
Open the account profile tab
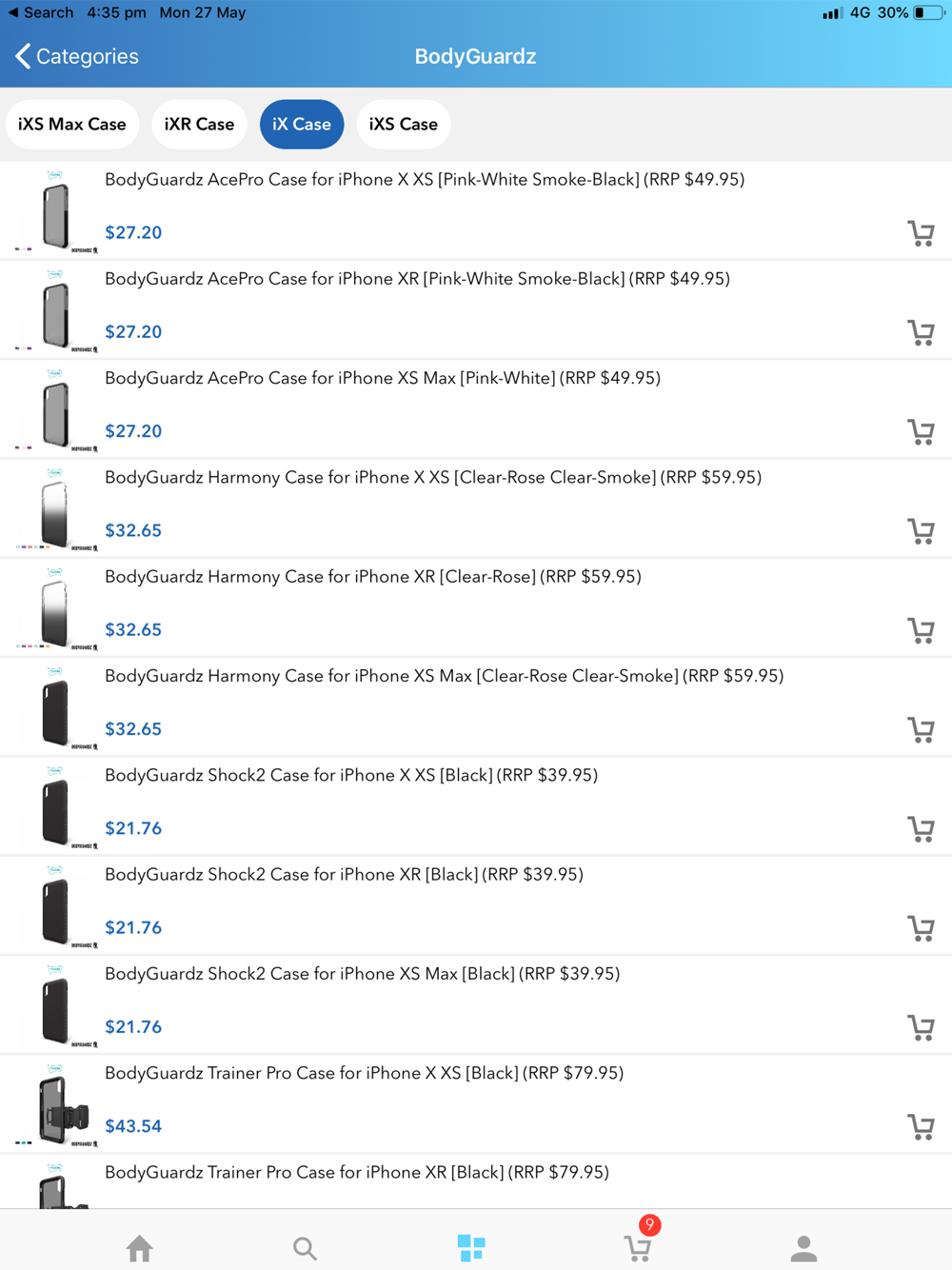coord(803,1247)
